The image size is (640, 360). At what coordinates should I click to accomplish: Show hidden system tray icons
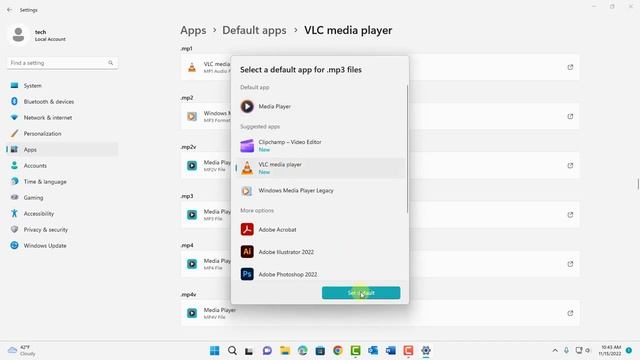coord(555,351)
